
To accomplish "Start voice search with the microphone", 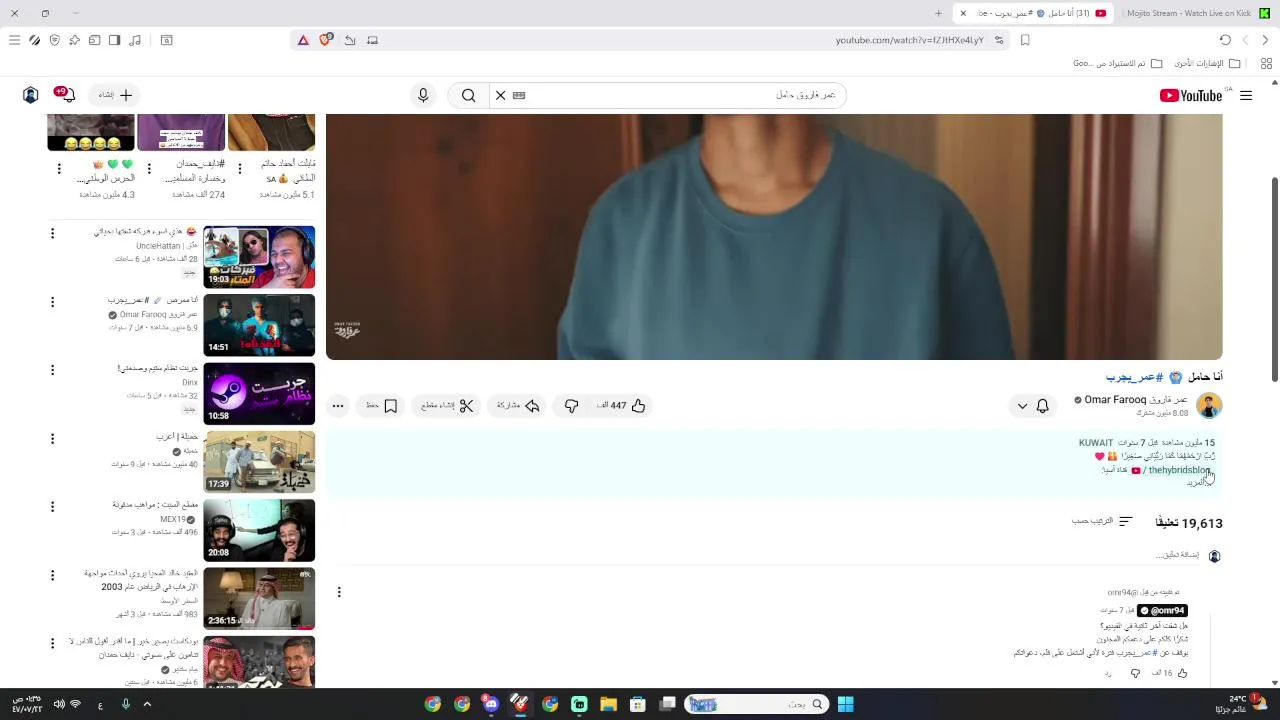I will (423, 95).
